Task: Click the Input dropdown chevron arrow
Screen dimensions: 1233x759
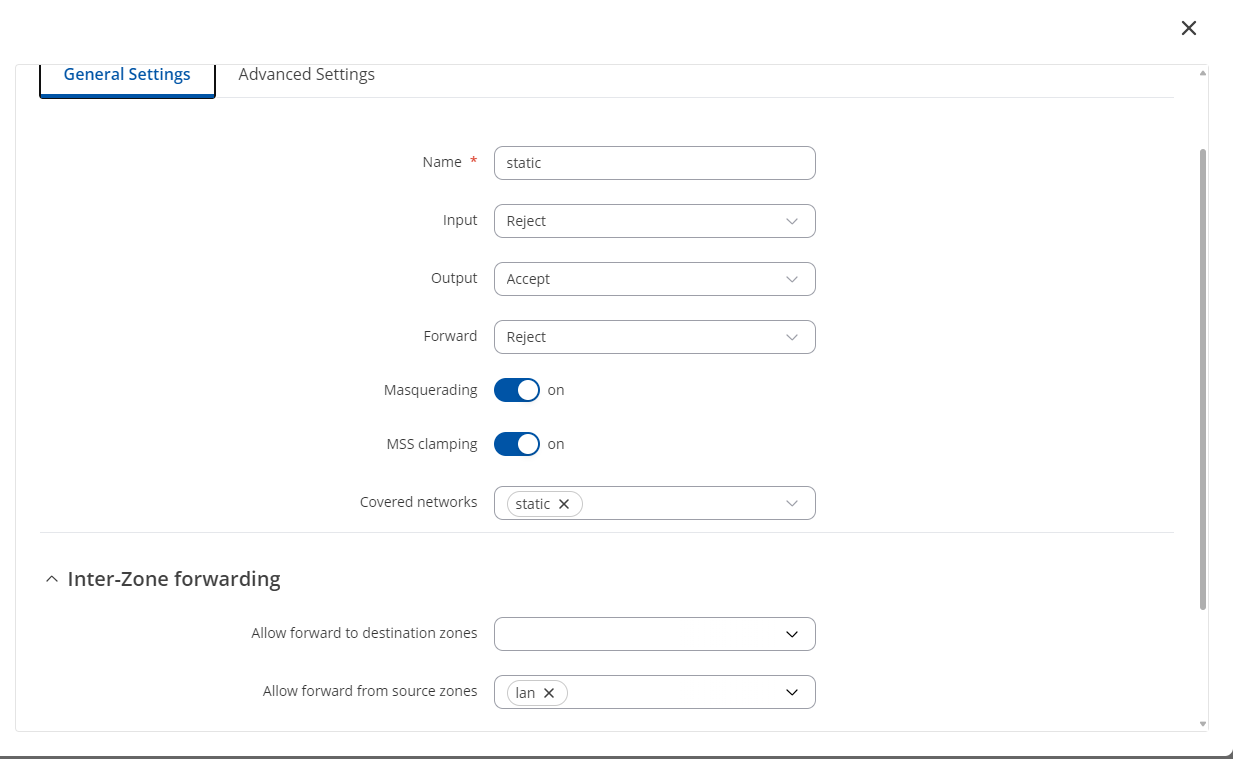Action: [792, 221]
